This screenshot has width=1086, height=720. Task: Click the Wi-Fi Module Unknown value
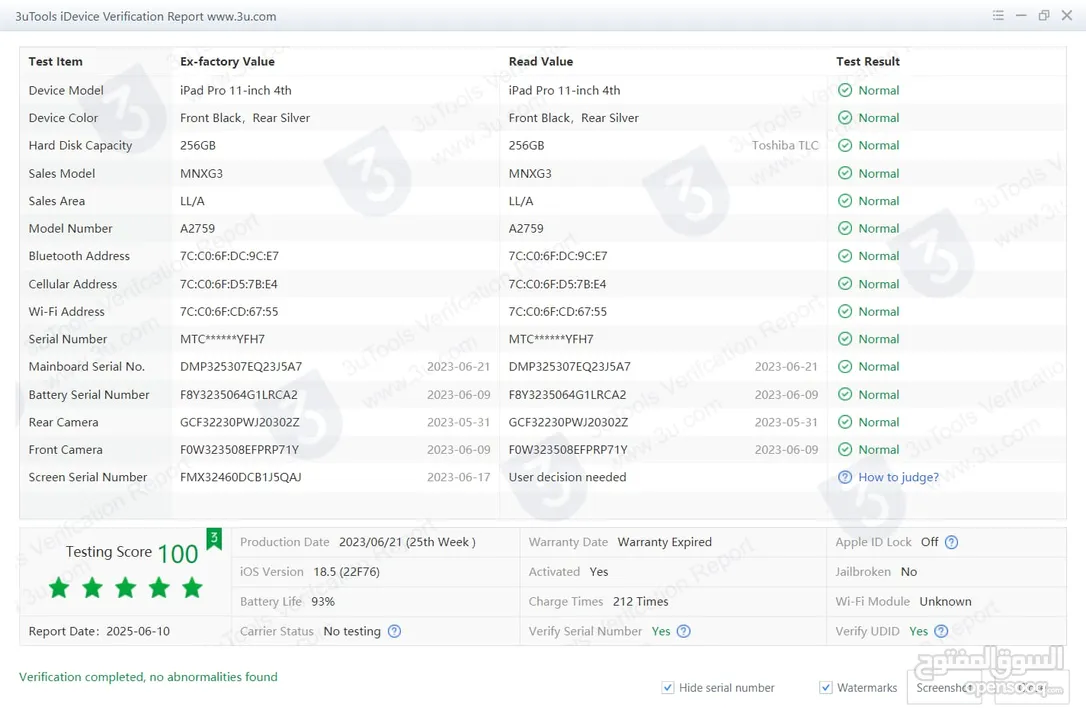(945, 602)
